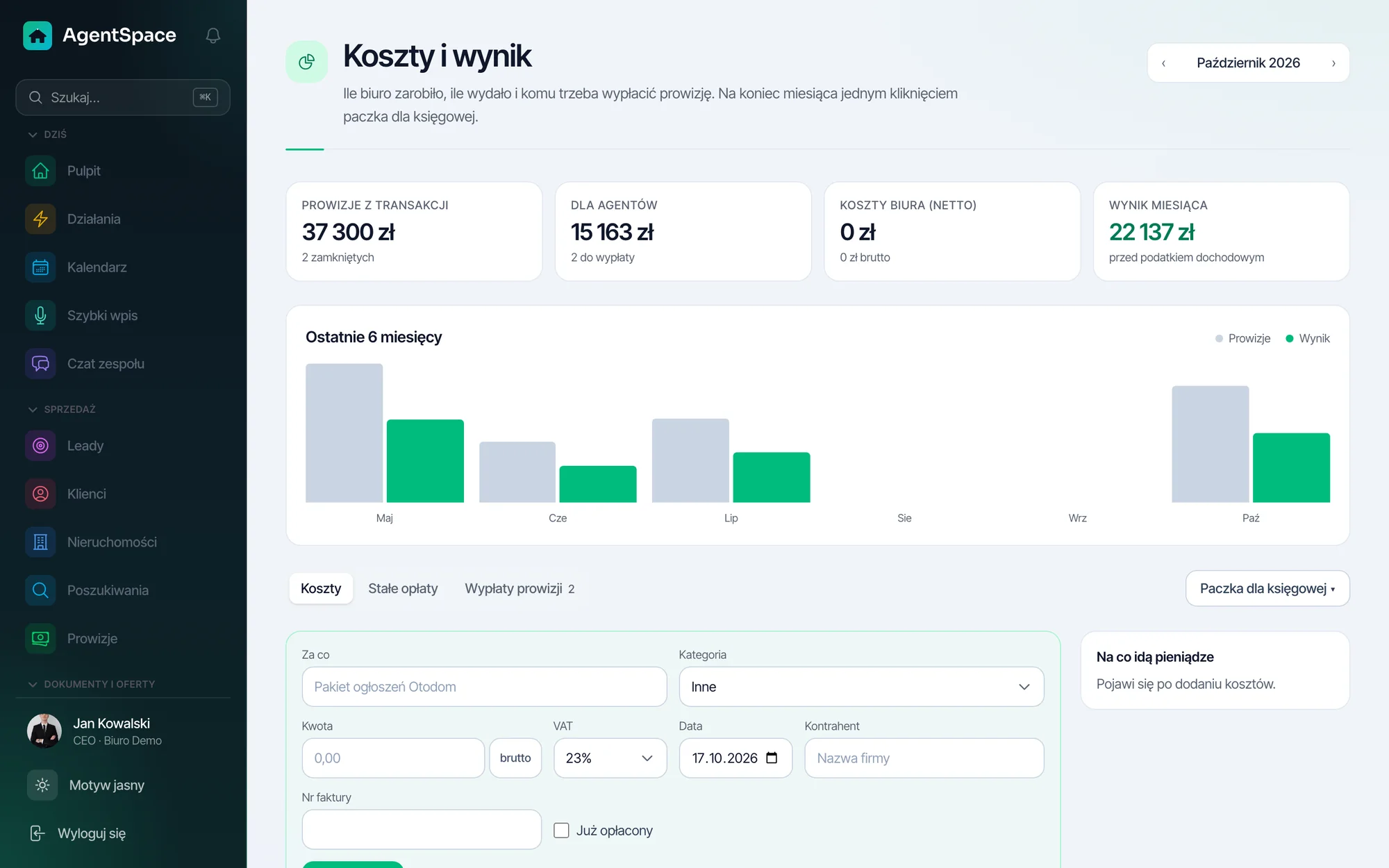This screenshot has height=868, width=1389.
Task: Open Poszukiwania magnifier icon
Action: 40,590
